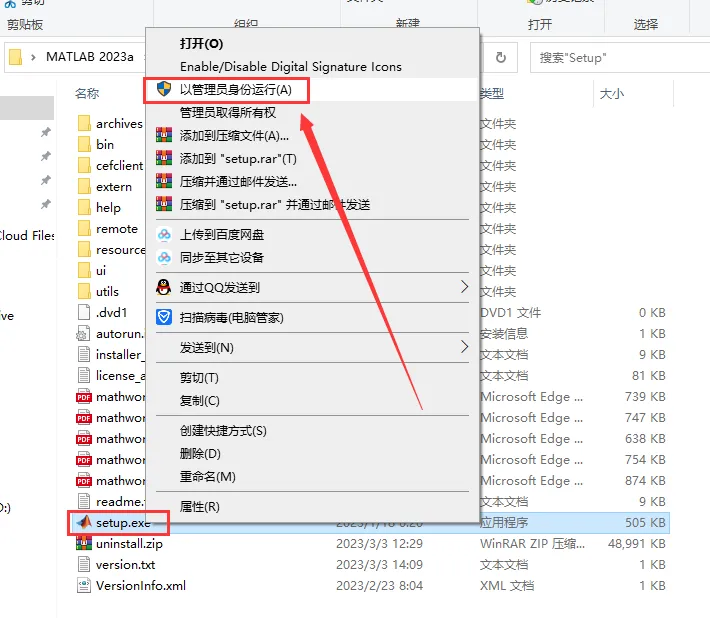Click the folder icon in the address bar
710x618 pixels.
(x=15, y=57)
